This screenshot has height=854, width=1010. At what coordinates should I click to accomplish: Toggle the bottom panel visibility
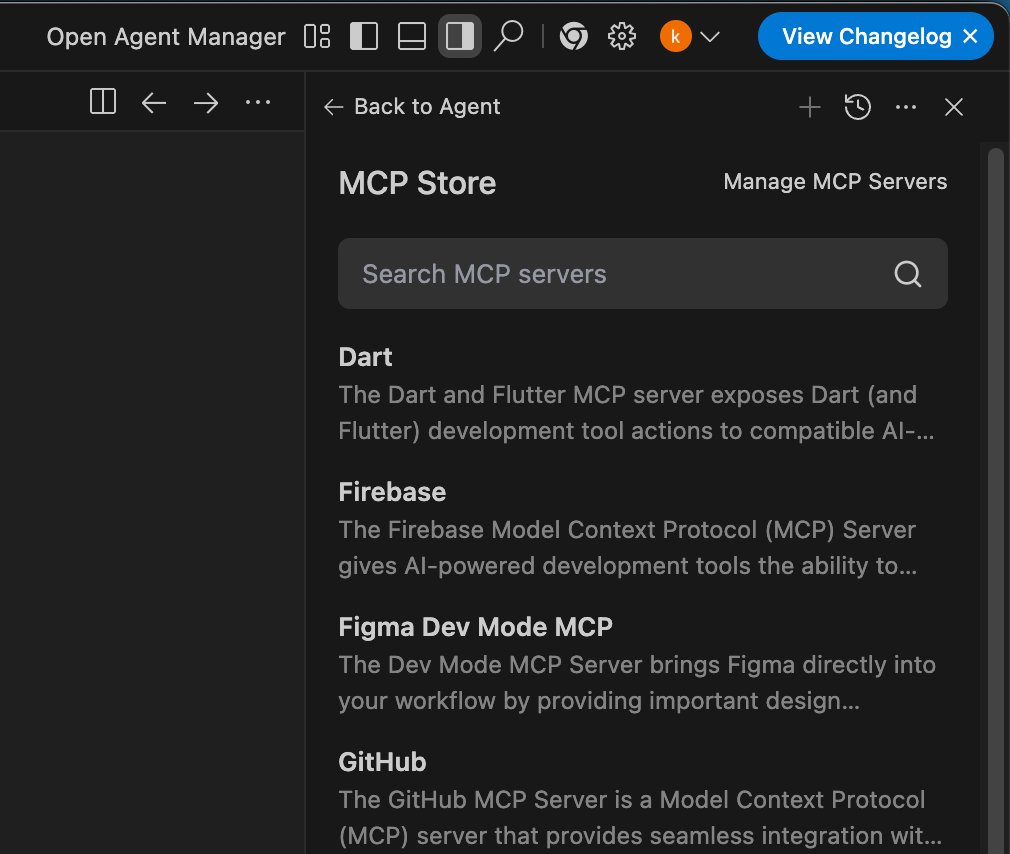coord(412,37)
